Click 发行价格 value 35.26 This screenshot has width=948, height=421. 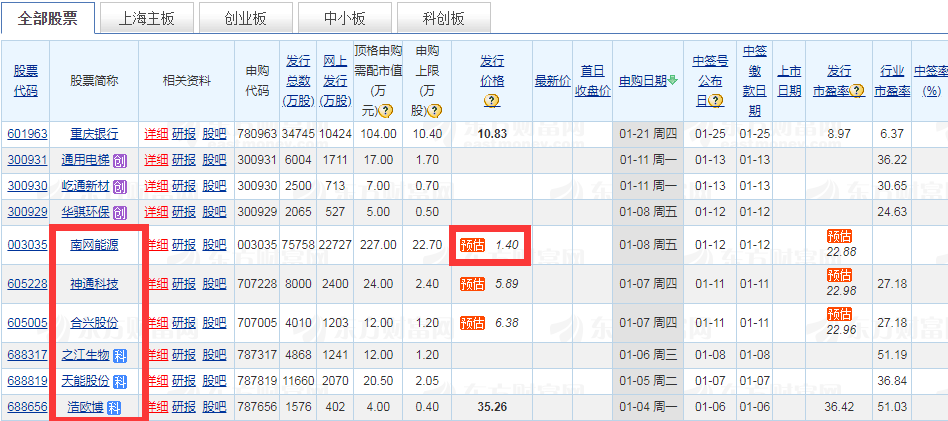492,408
